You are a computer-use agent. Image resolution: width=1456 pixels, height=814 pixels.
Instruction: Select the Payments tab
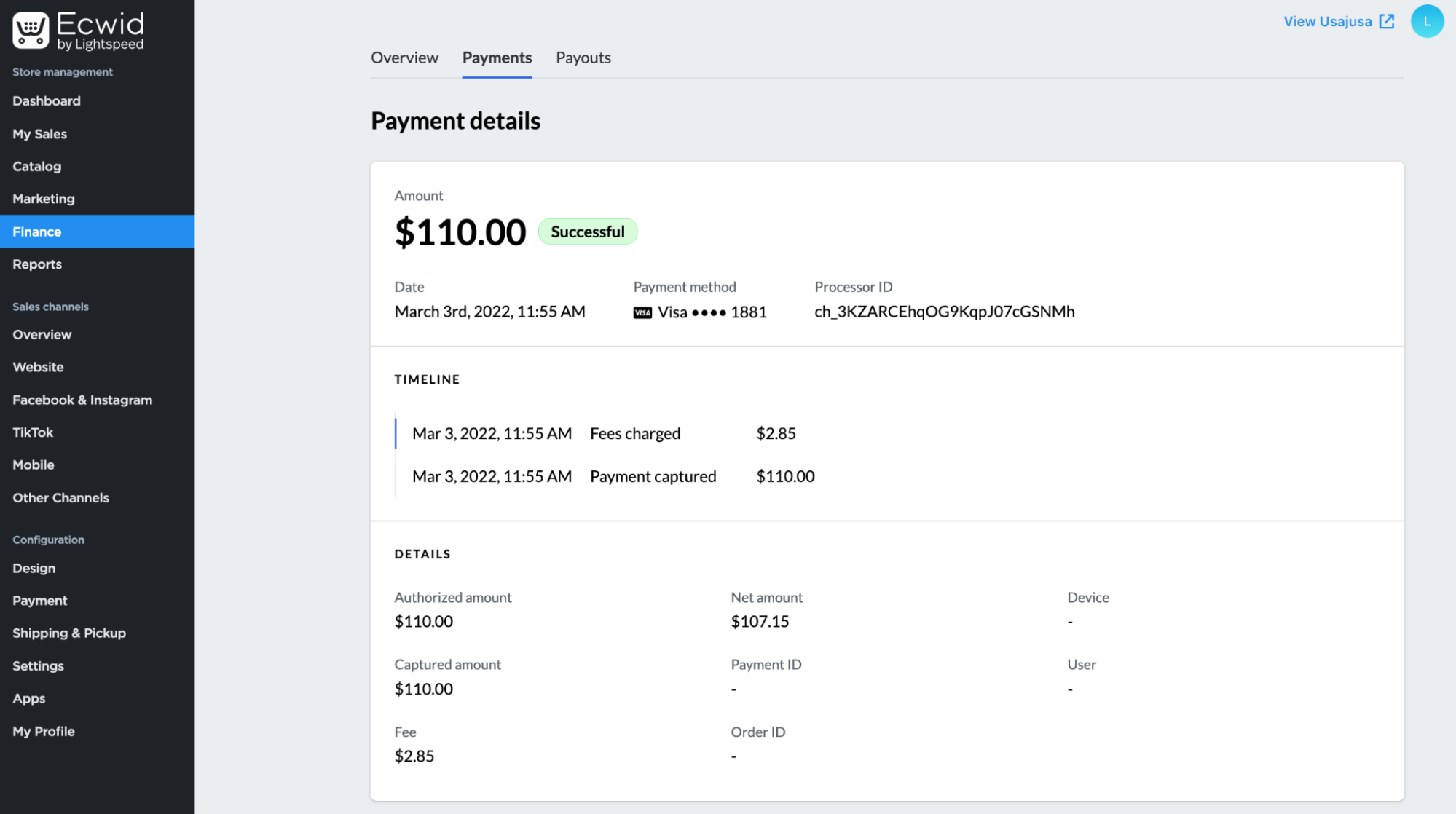496,58
